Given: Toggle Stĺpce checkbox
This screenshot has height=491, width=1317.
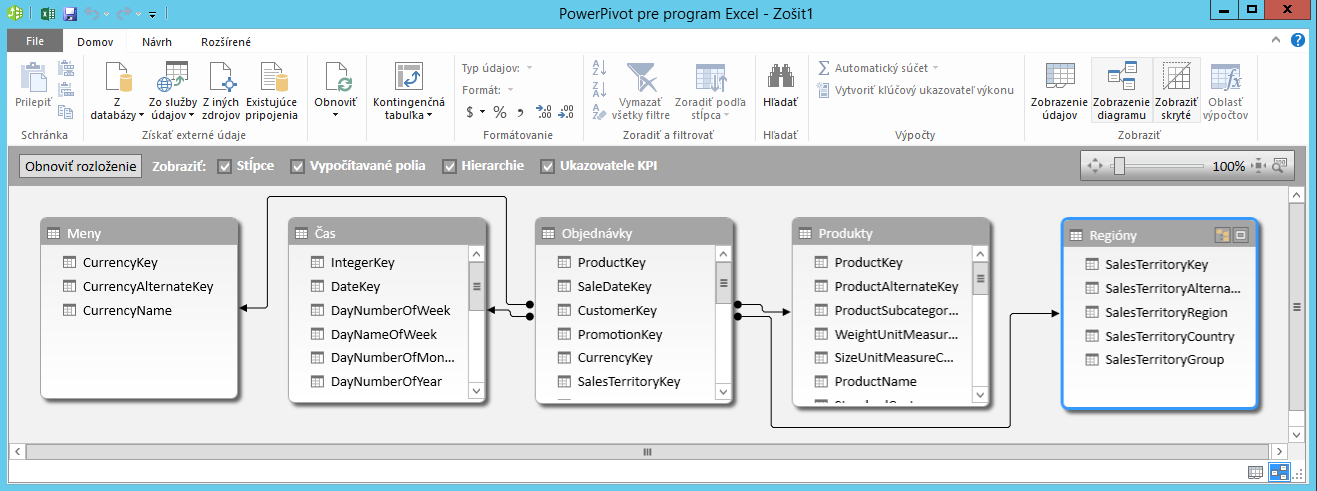Looking at the screenshot, I should [x=224, y=166].
